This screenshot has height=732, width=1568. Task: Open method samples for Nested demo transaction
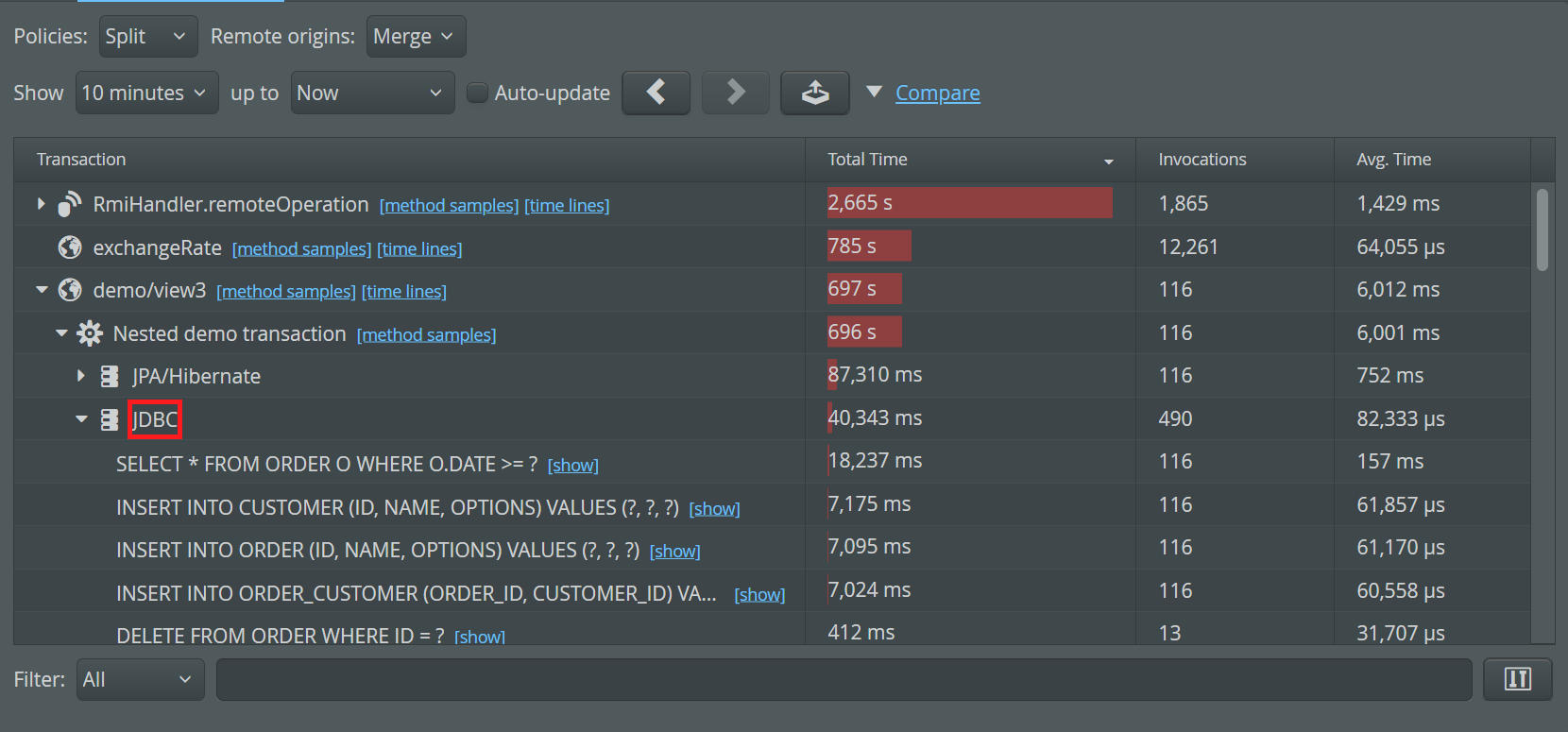click(426, 334)
